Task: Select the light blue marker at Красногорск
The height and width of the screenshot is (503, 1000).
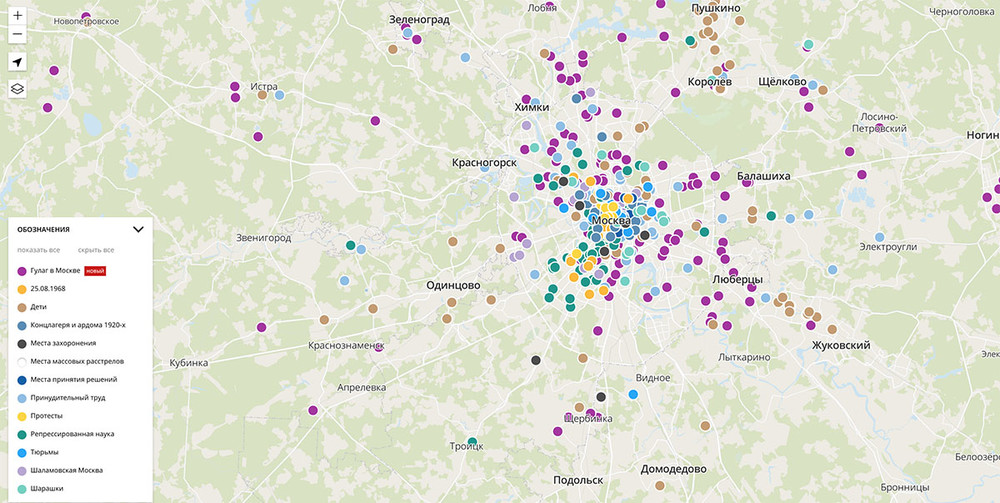Action: (x=485, y=168)
